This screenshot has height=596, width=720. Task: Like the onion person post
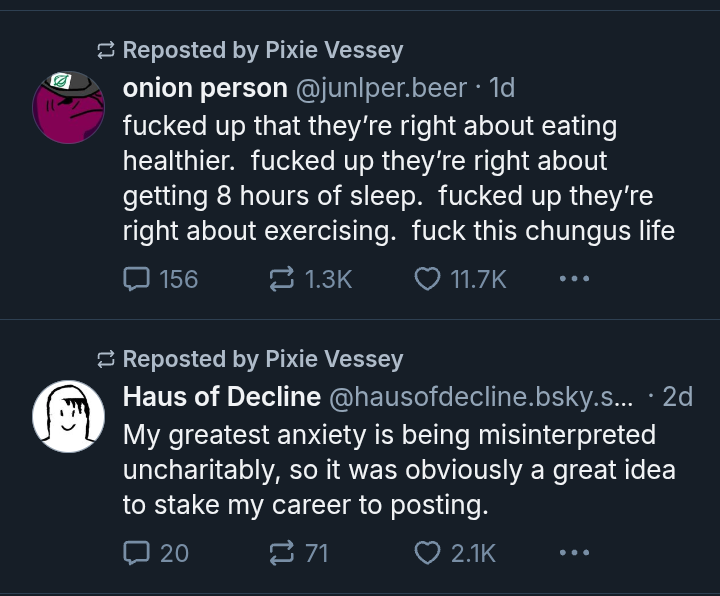(x=460, y=279)
